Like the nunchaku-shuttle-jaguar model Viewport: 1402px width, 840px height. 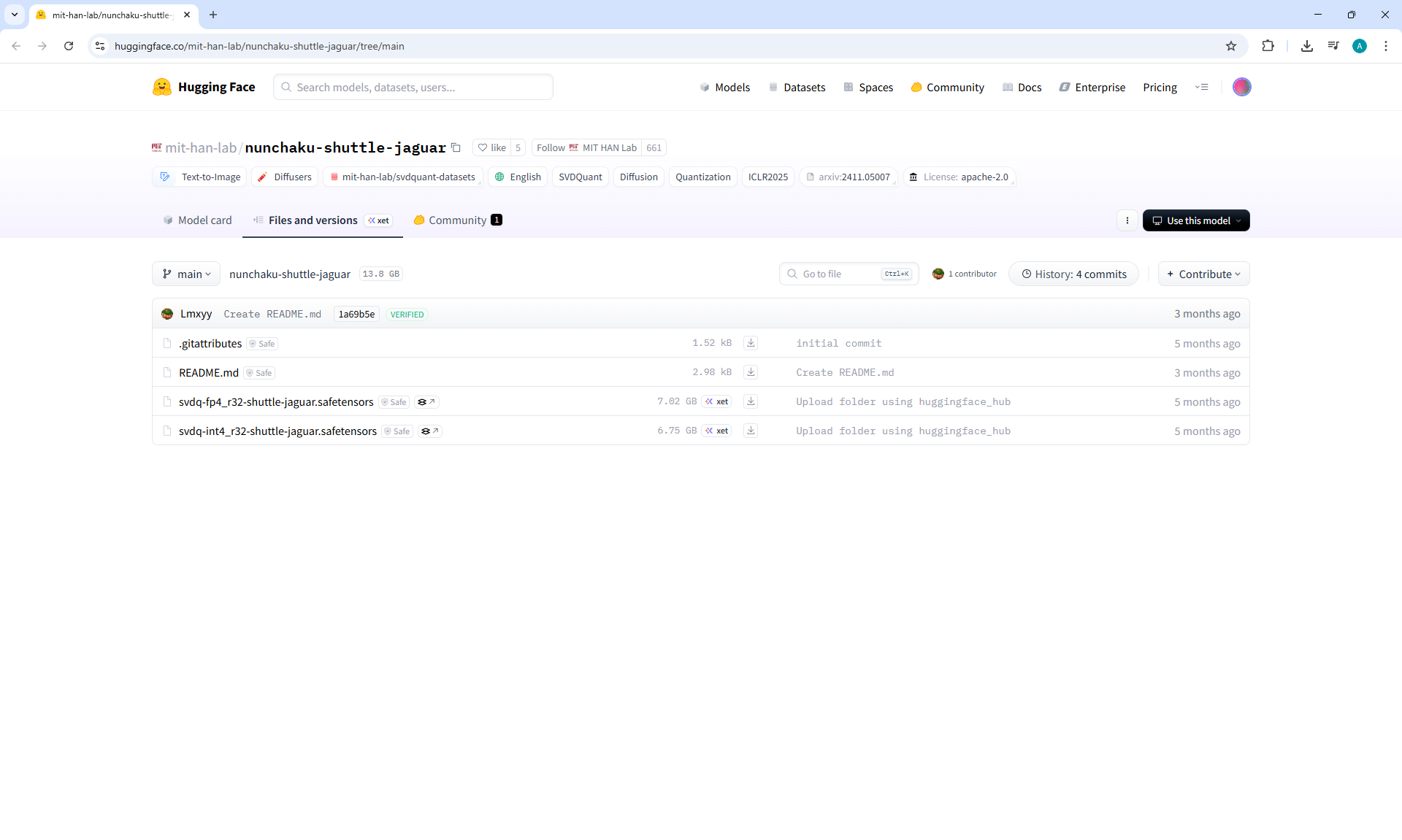pyautogui.click(x=491, y=147)
